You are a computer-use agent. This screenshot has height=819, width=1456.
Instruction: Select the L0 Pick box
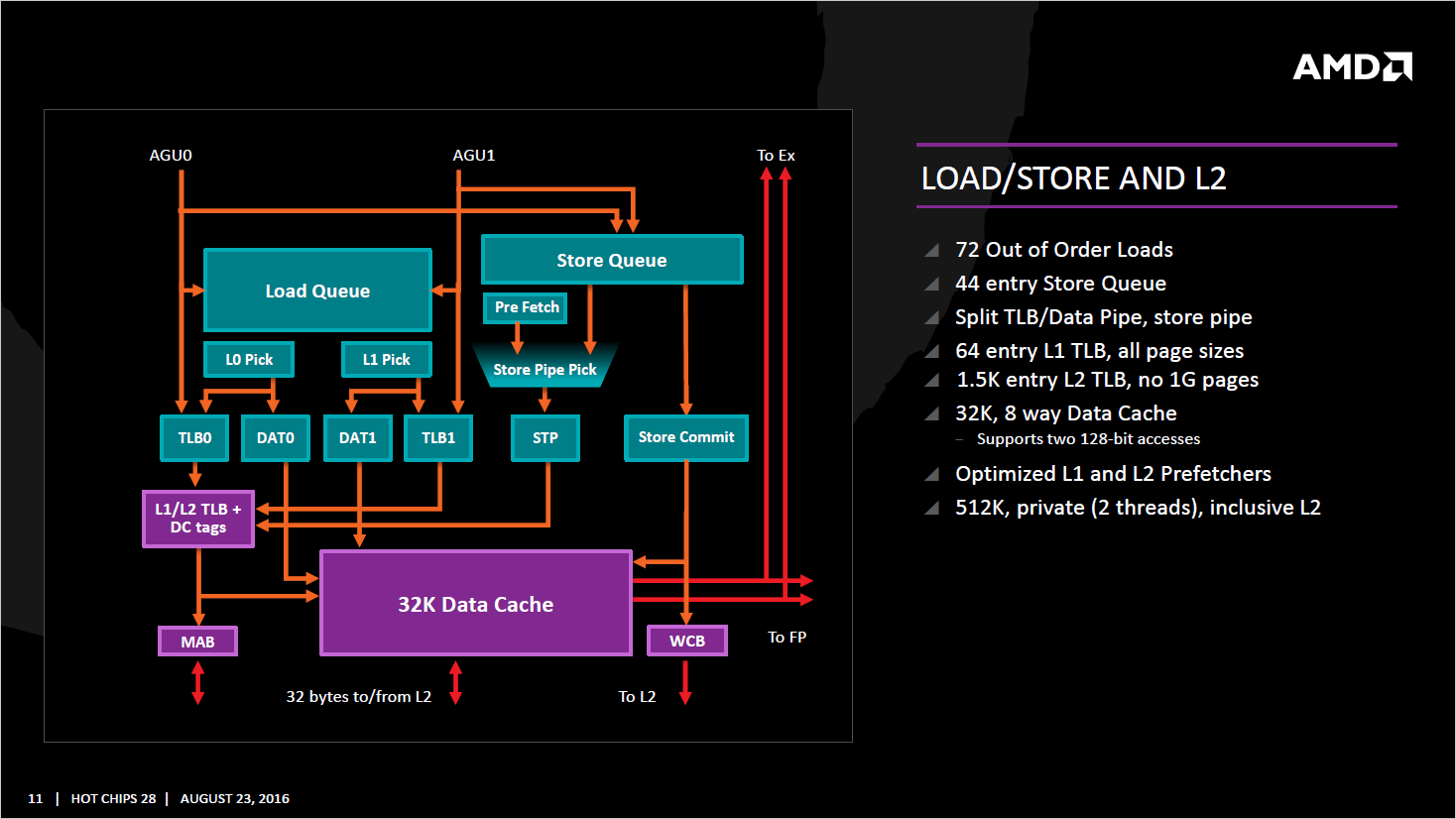pos(248,359)
